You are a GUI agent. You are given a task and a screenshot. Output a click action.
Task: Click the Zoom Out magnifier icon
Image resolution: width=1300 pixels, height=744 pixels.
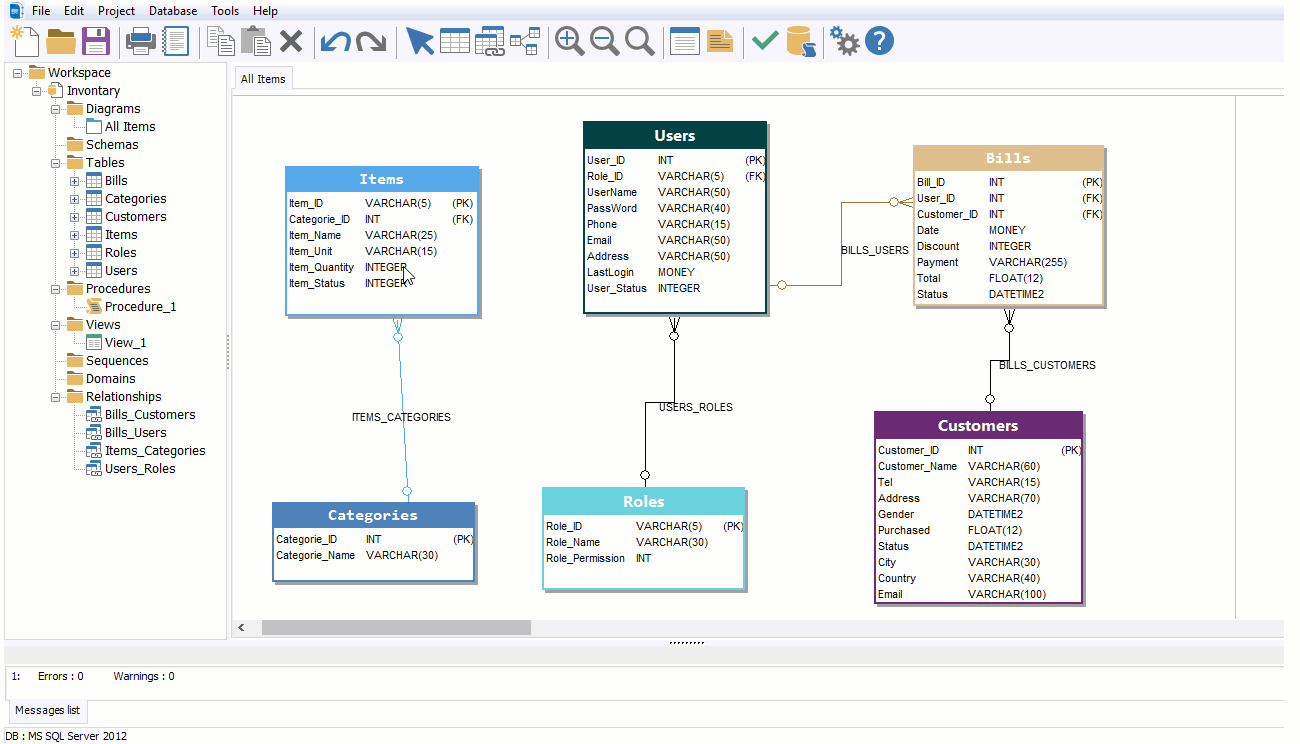[x=604, y=41]
